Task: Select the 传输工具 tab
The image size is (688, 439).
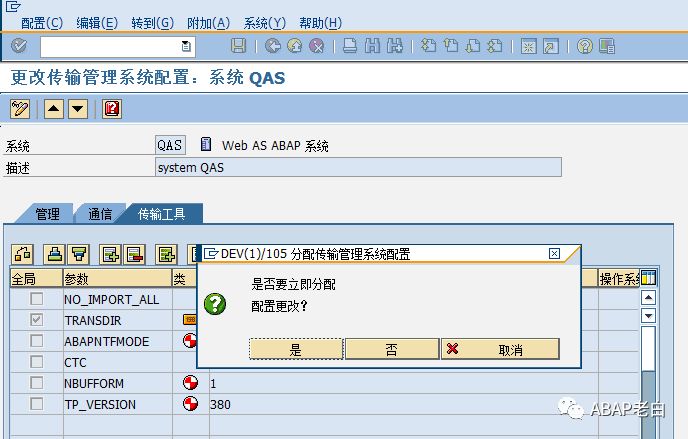Action: [161, 214]
